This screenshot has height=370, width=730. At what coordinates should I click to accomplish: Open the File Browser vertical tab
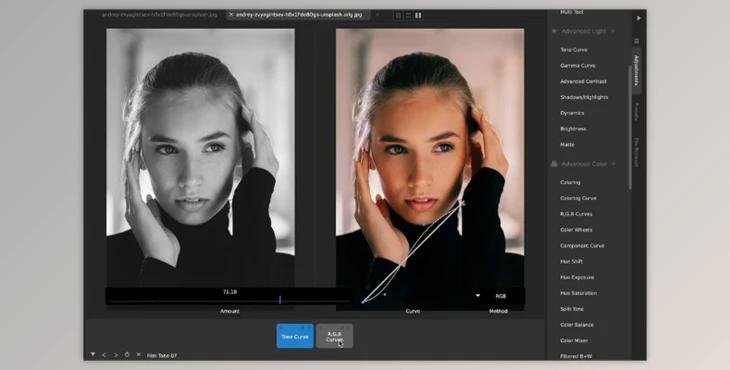click(x=636, y=152)
